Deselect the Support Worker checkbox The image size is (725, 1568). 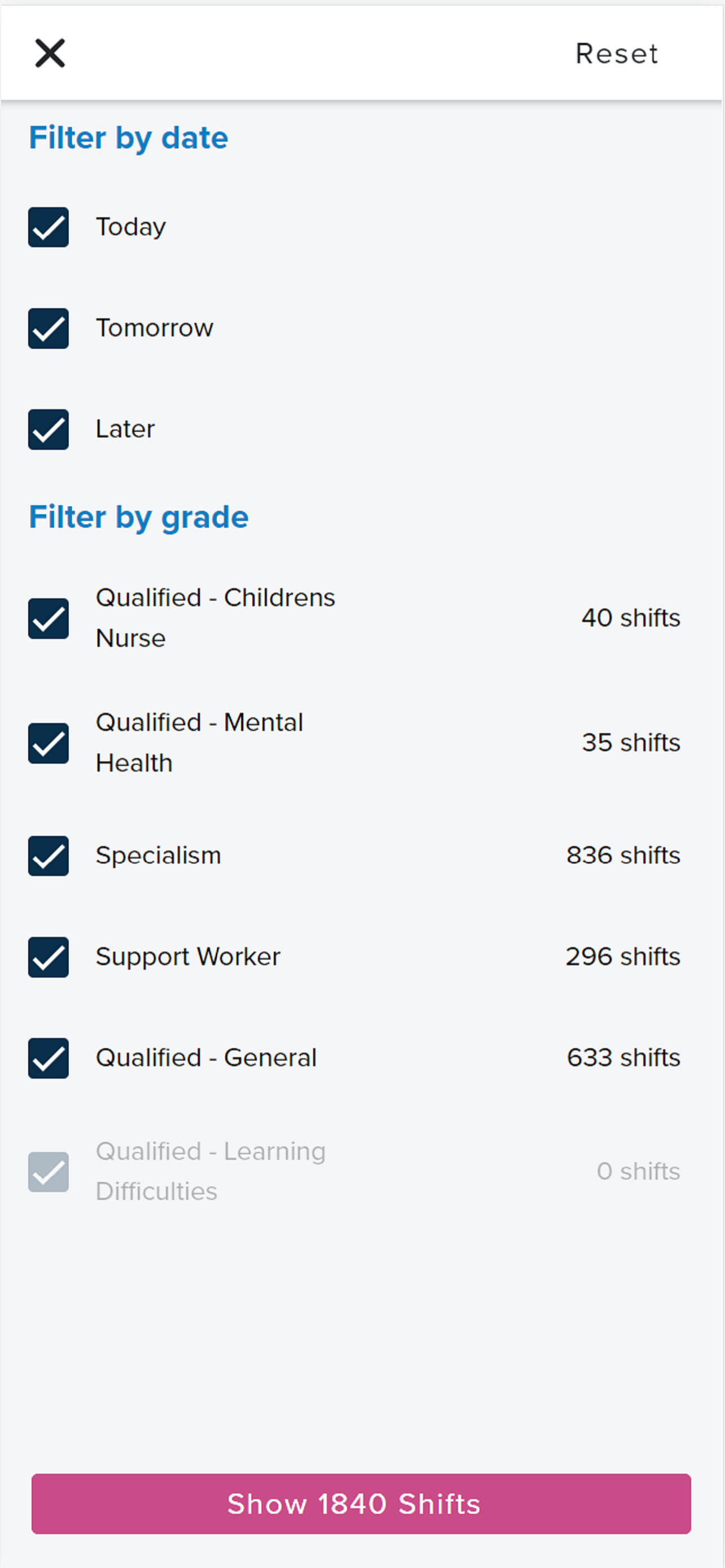pos(48,957)
